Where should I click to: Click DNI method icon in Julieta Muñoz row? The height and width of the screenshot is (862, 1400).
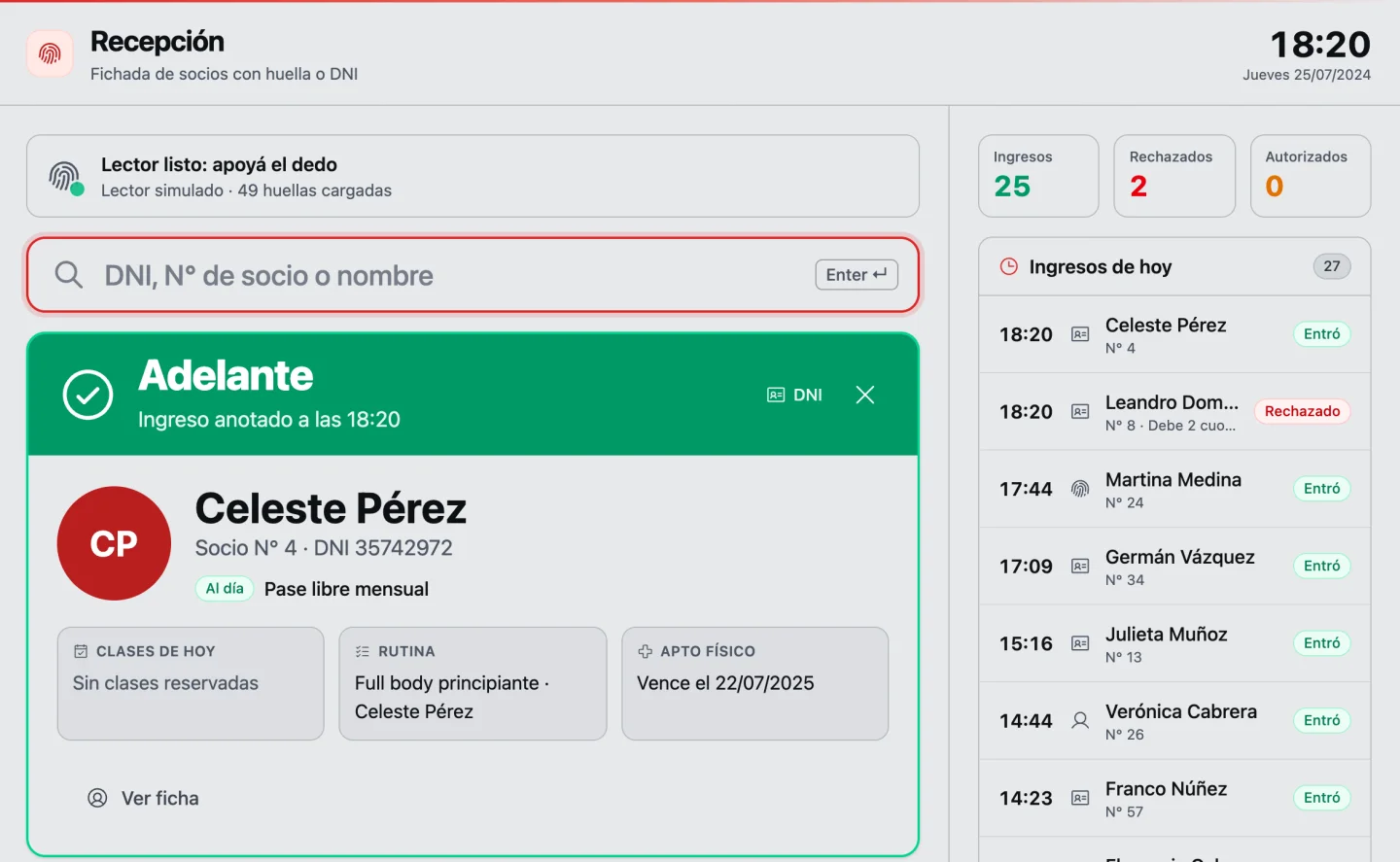click(x=1080, y=643)
